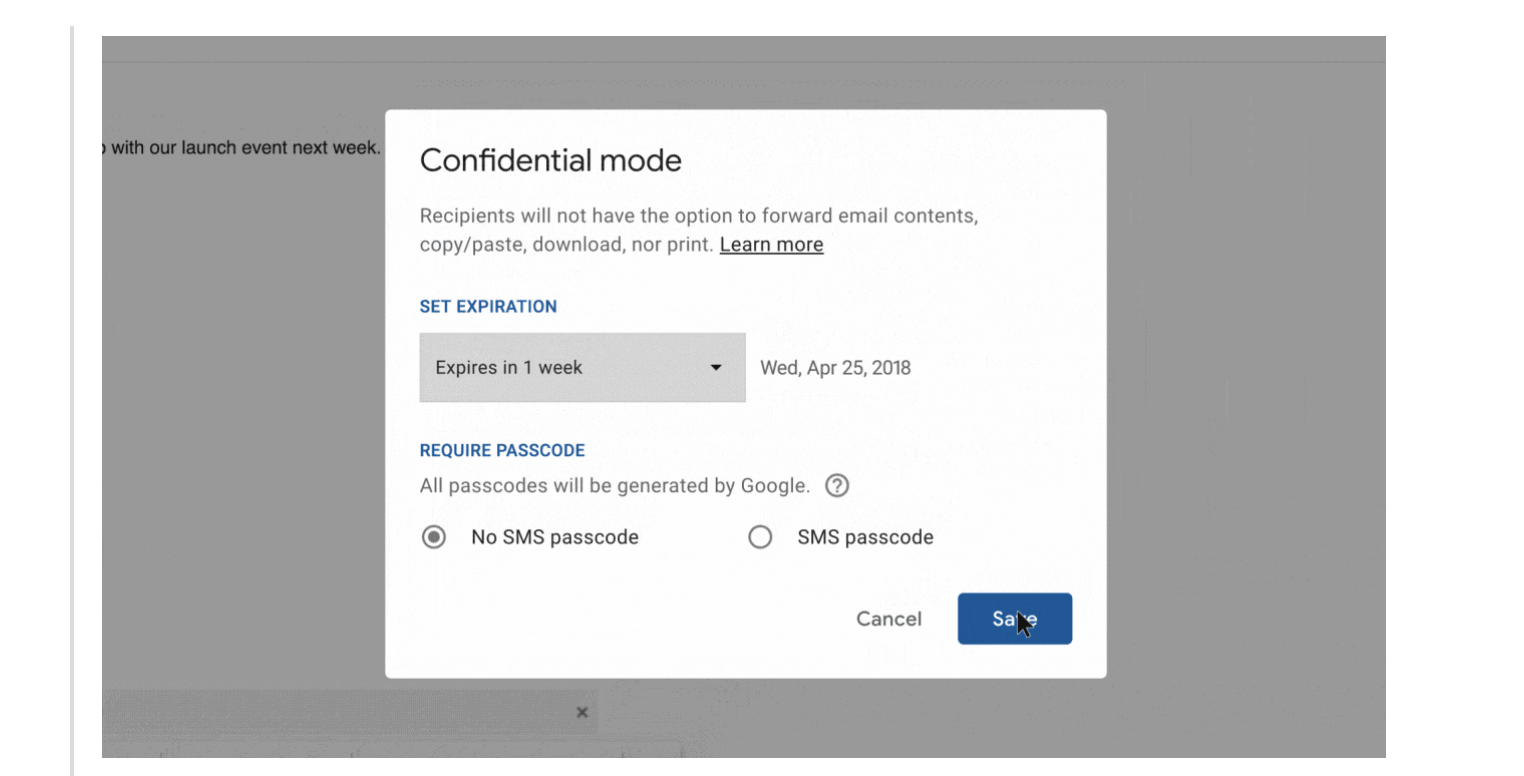Click the "No SMS passcode" label text
The image size is (1524, 776).
click(555, 537)
